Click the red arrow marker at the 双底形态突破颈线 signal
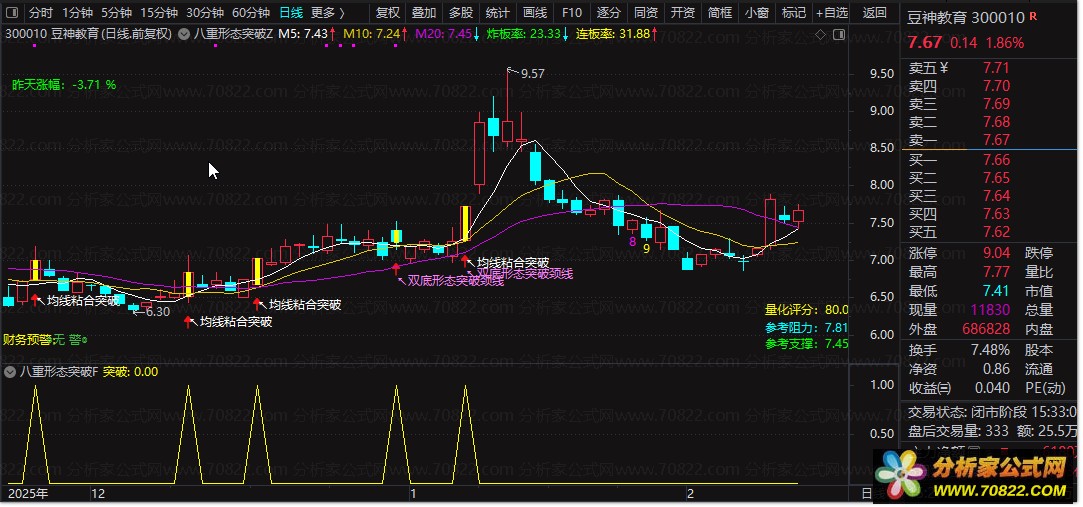This screenshot has width=1083, height=507. [x=397, y=268]
